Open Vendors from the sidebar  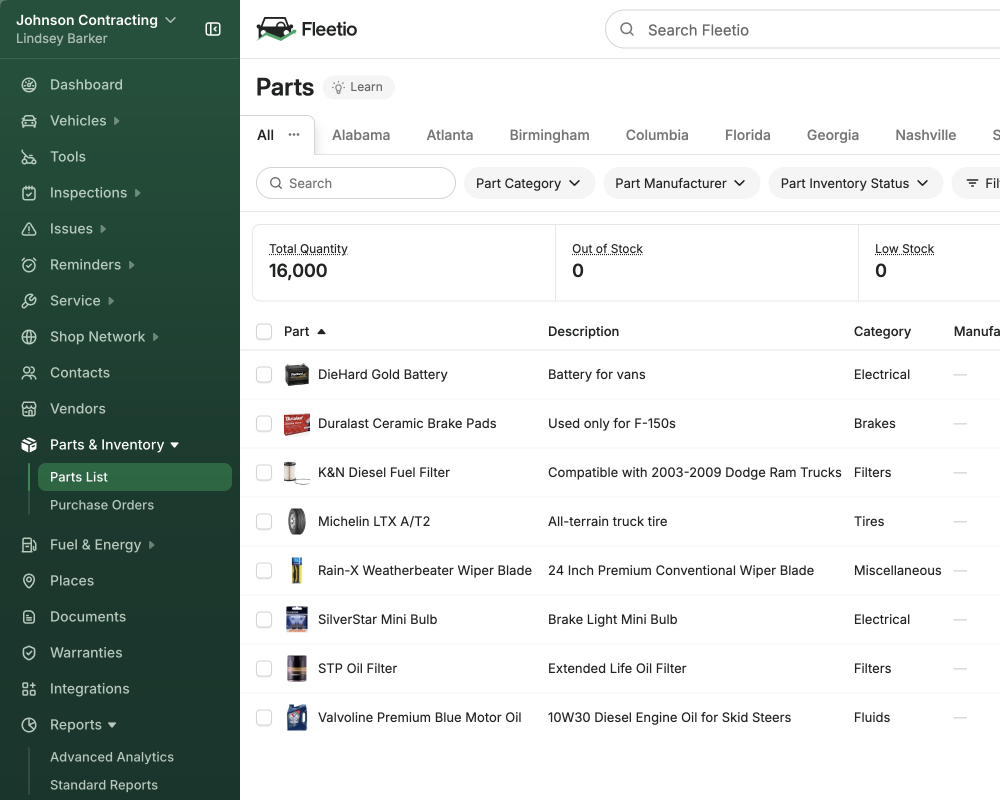tap(78, 409)
